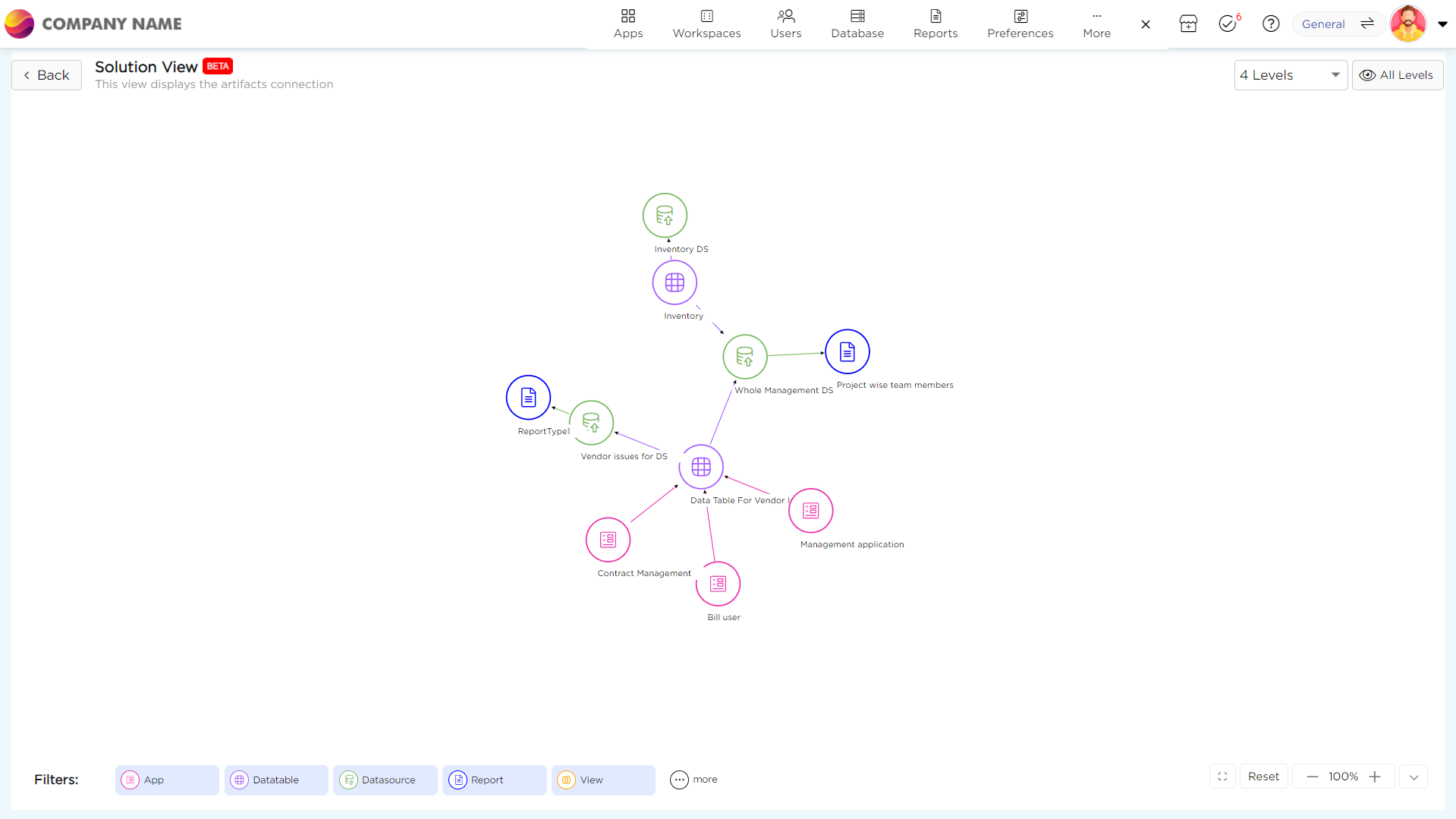1456x819 pixels.
Task: Click the Inventory DS datasource node
Action: (x=665, y=216)
